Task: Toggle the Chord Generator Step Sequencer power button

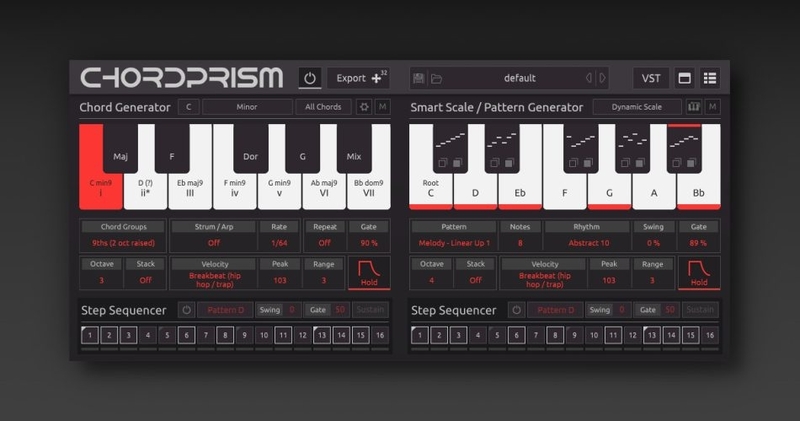Action: [x=186, y=310]
